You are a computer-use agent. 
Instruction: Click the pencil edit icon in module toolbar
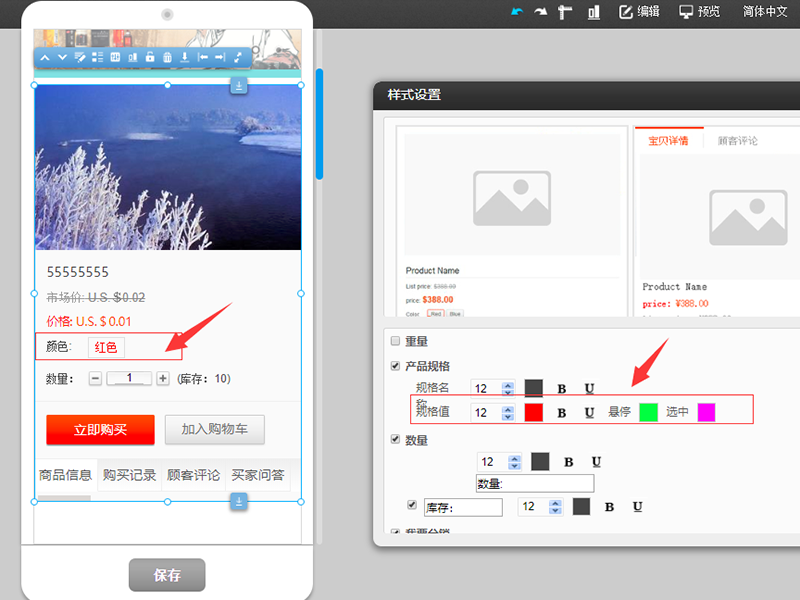click(80, 57)
